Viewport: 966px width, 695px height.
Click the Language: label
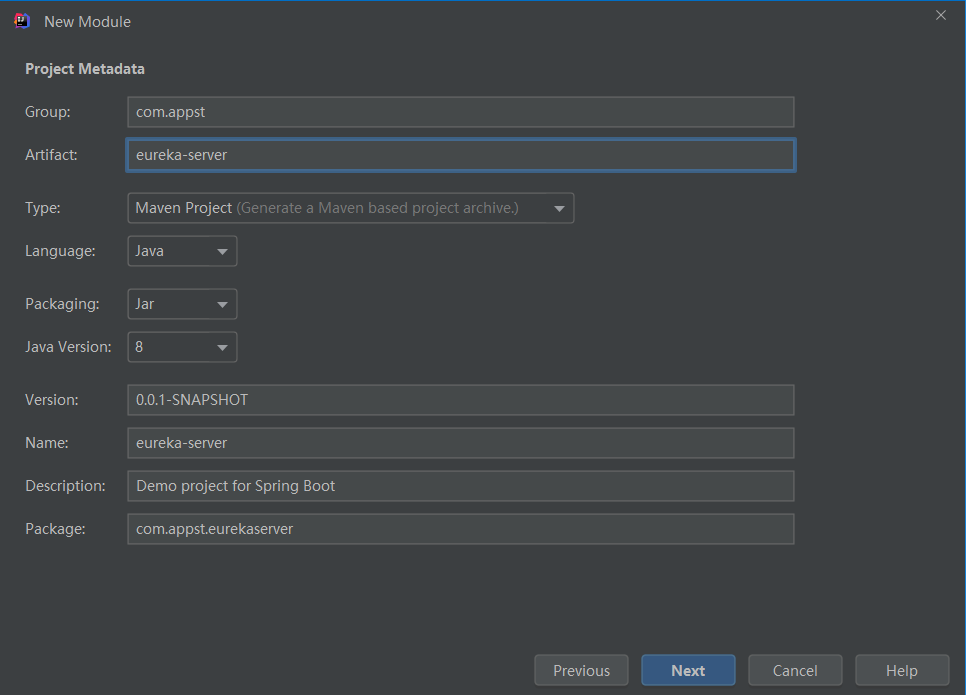[60, 251]
